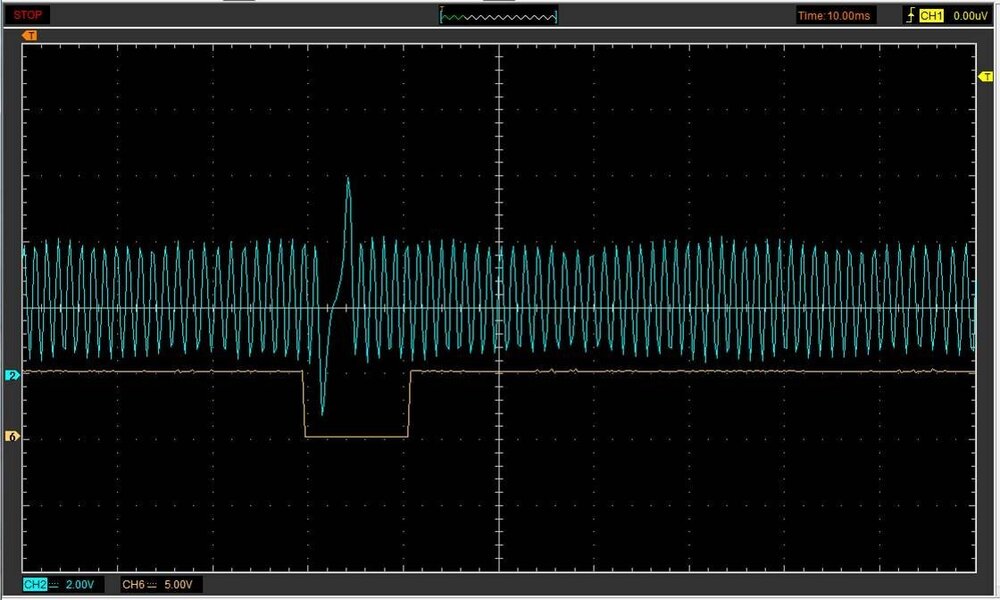
Task: Click the waveform overview thumbnail at top
Action: [498, 16]
